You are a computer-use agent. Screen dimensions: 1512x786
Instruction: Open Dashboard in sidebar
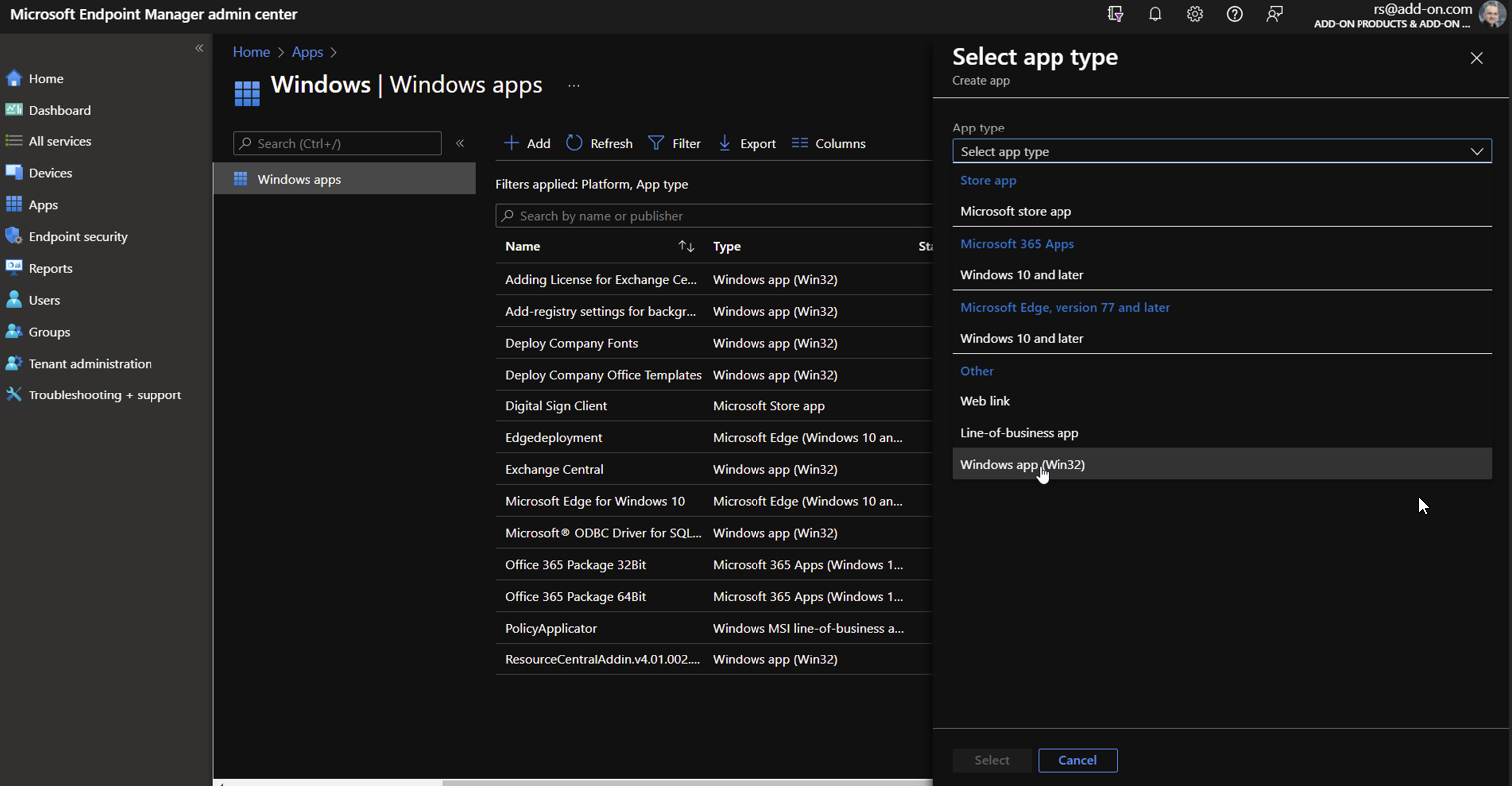(60, 110)
